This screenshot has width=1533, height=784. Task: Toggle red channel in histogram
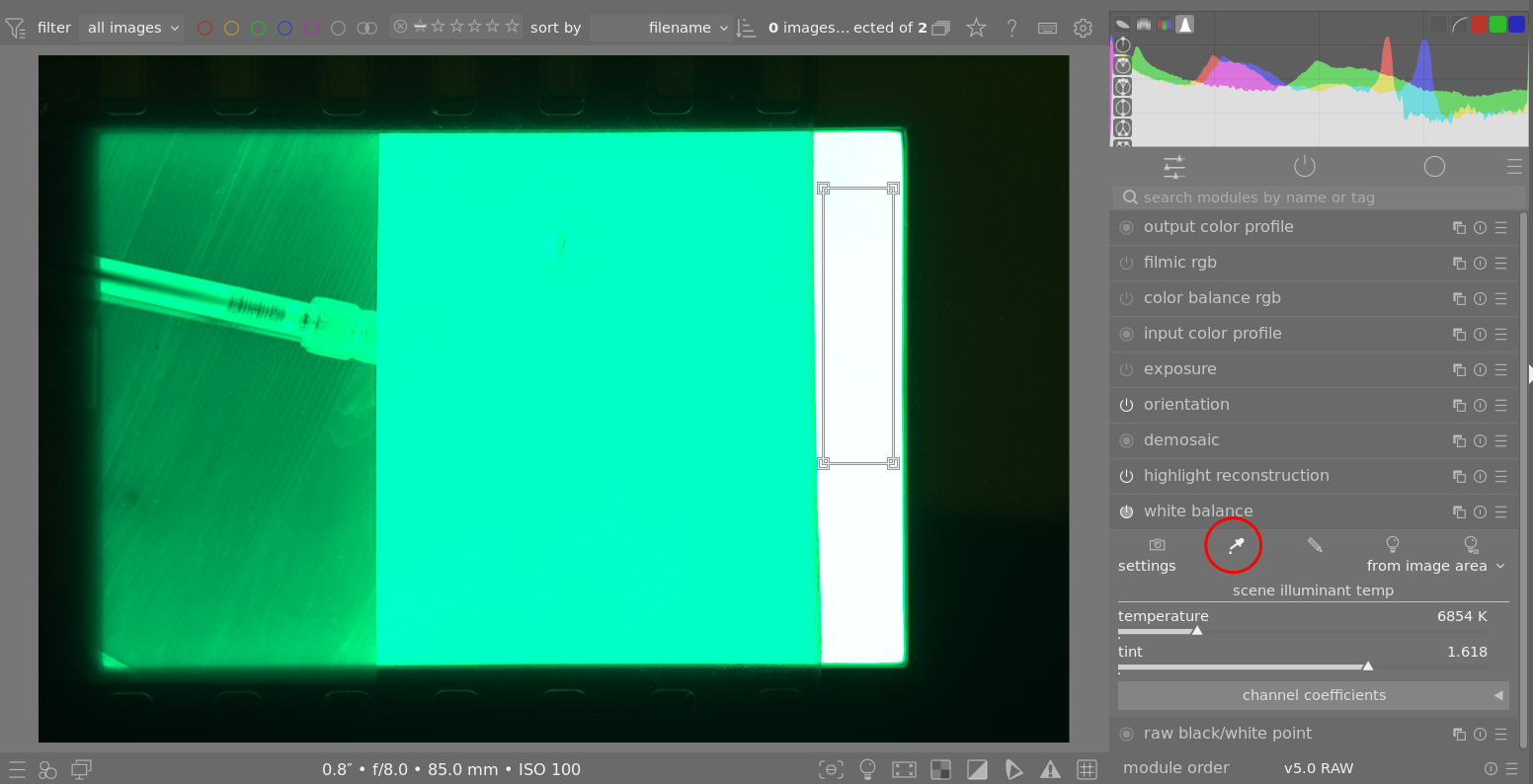(1479, 25)
